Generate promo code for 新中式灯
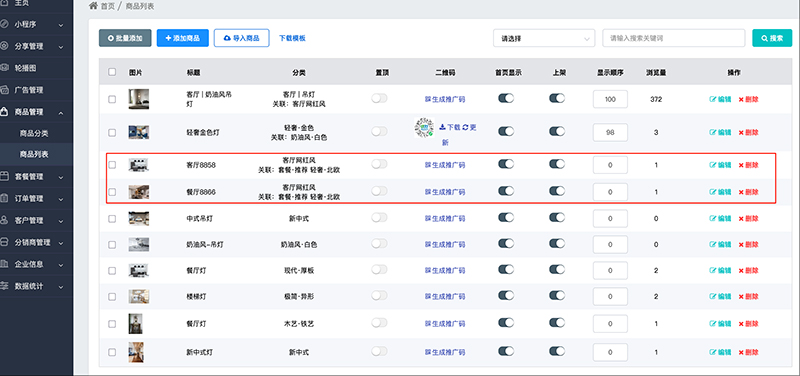This screenshot has height=376, width=800. 445,352
